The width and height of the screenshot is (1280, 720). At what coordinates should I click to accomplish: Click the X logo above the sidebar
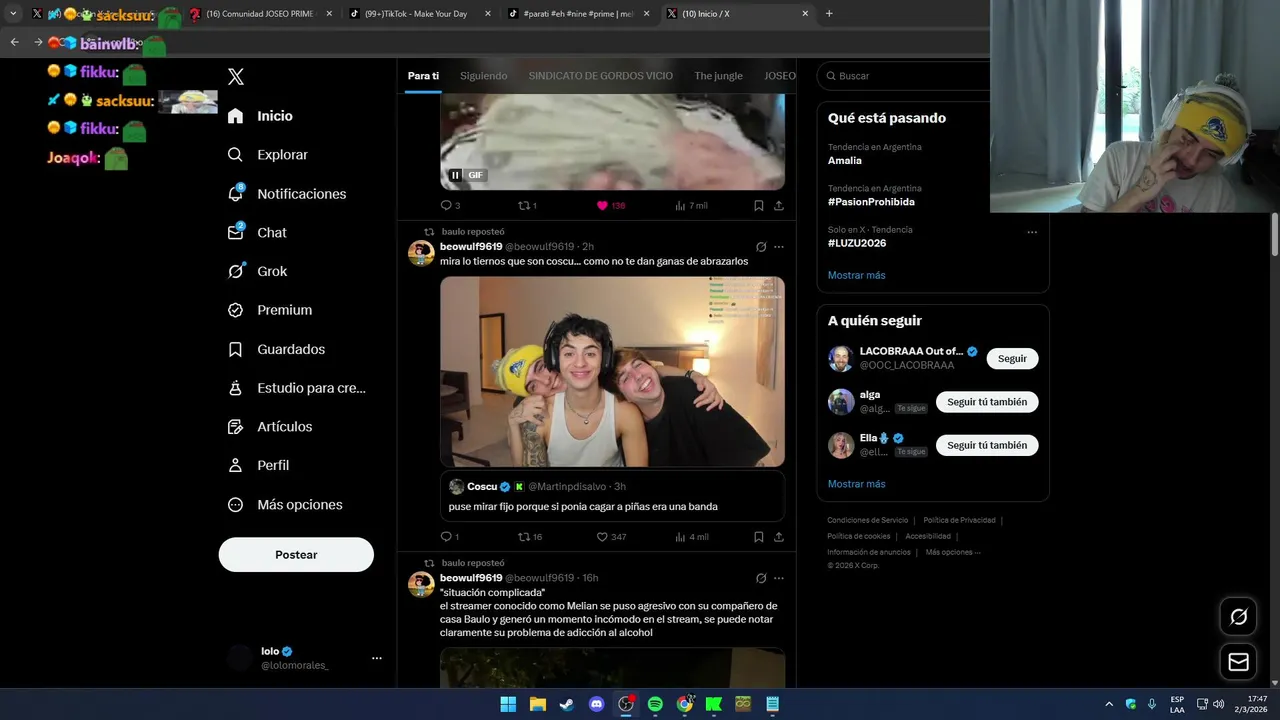236,77
